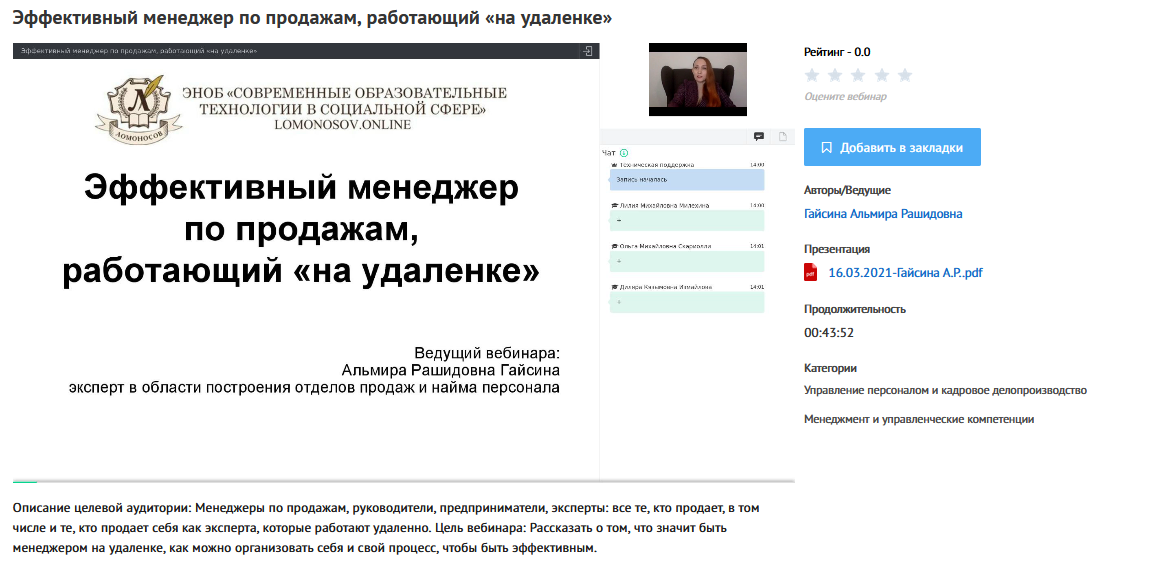The image size is (1157, 567).
Task: Select the Запись началась chat message
Action: [686, 180]
